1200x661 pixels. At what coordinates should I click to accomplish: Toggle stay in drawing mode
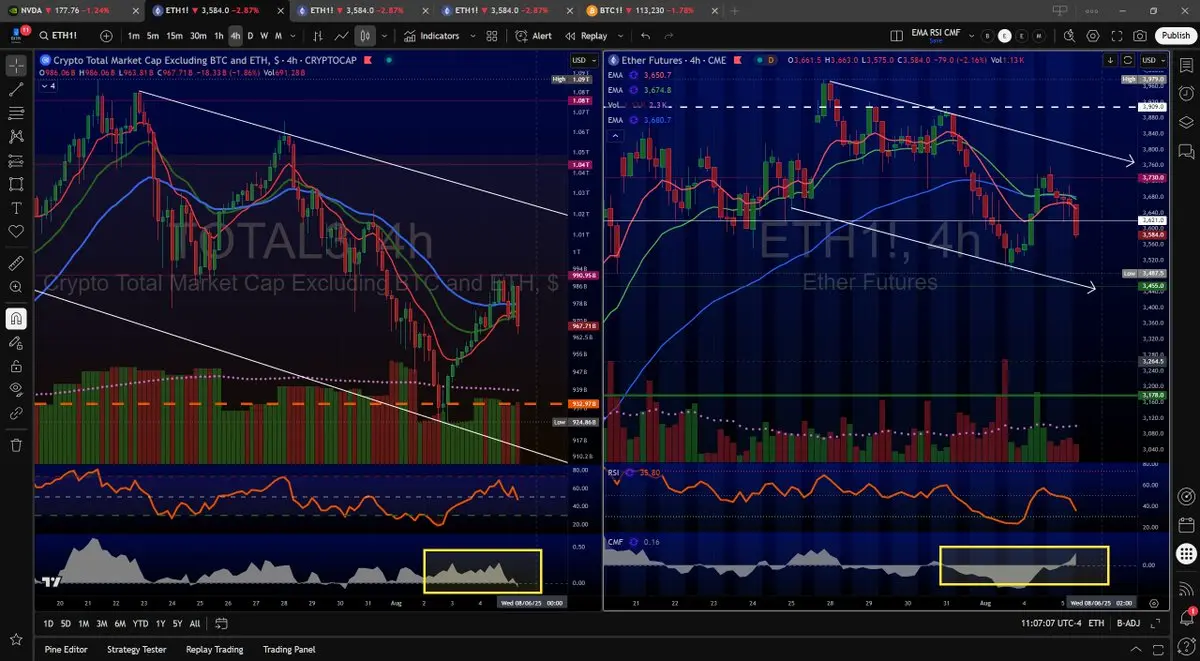16,342
